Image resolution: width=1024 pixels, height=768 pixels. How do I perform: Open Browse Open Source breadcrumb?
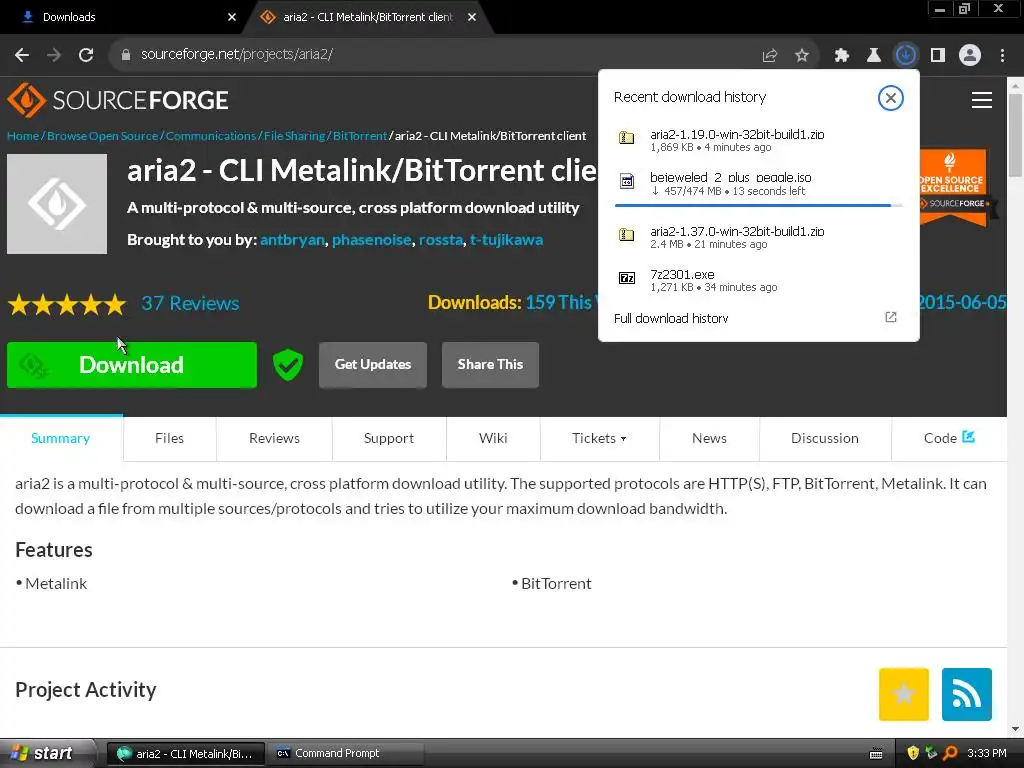pyautogui.click(x=103, y=136)
